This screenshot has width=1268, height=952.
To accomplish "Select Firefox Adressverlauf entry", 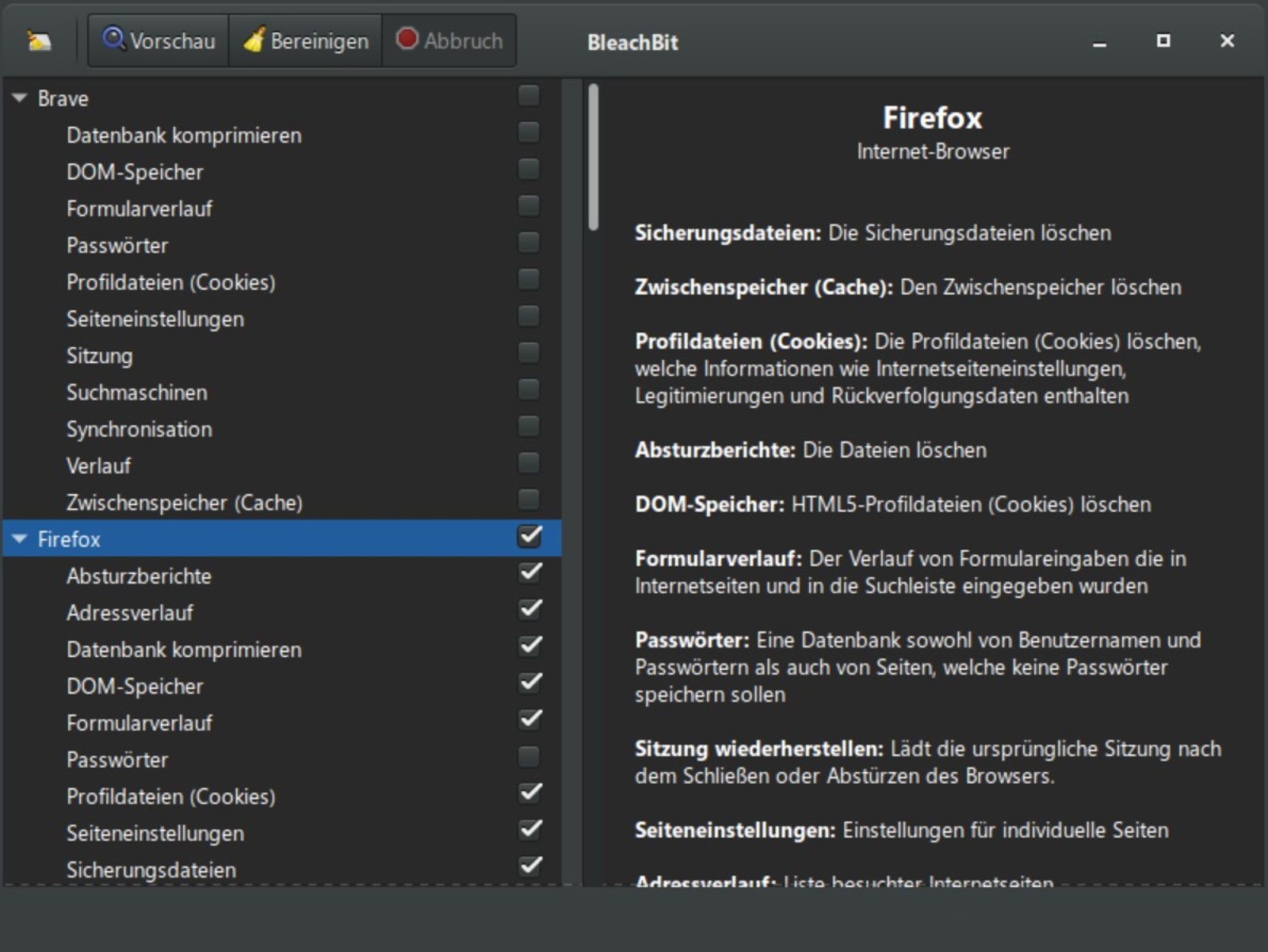I will pos(130,613).
